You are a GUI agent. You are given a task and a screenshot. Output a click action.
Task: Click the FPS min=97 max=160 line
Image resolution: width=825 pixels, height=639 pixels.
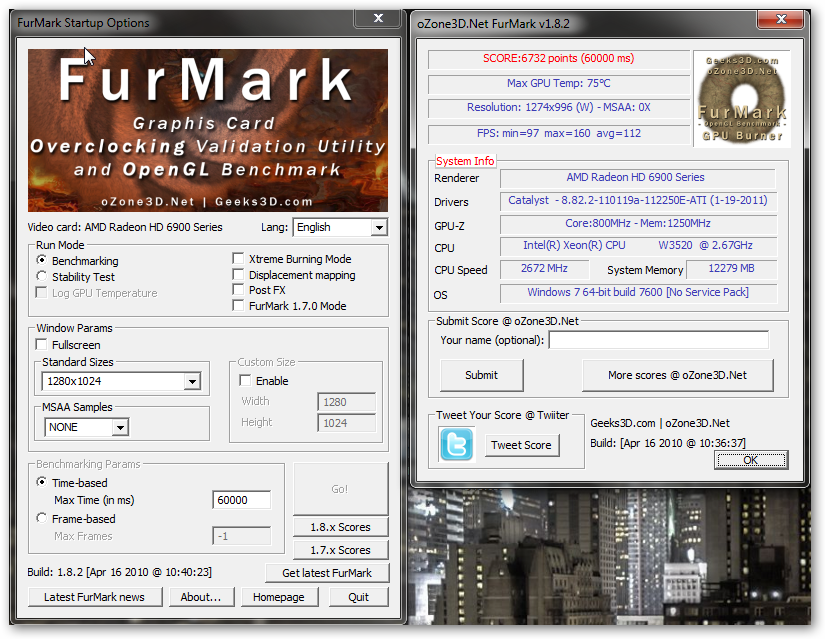[559, 133]
